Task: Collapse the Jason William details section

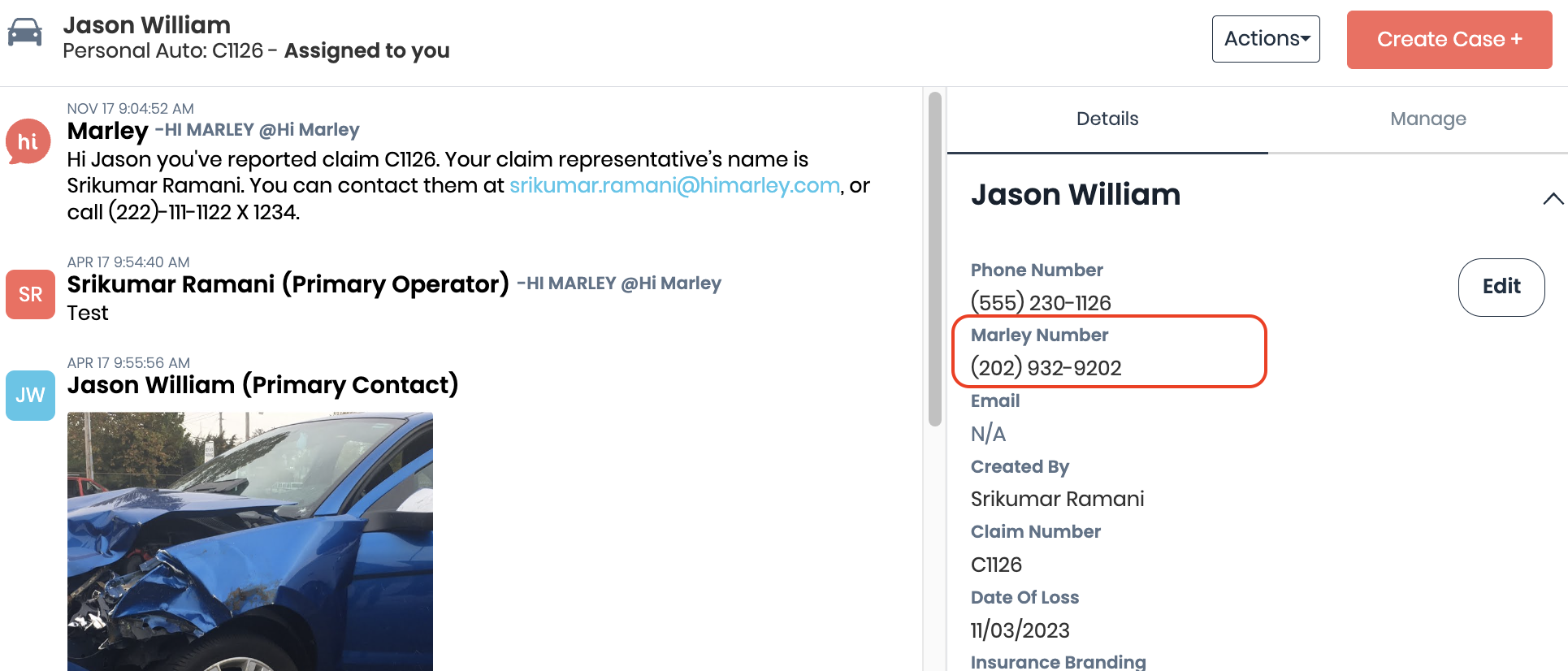Action: pos(1553,198)
